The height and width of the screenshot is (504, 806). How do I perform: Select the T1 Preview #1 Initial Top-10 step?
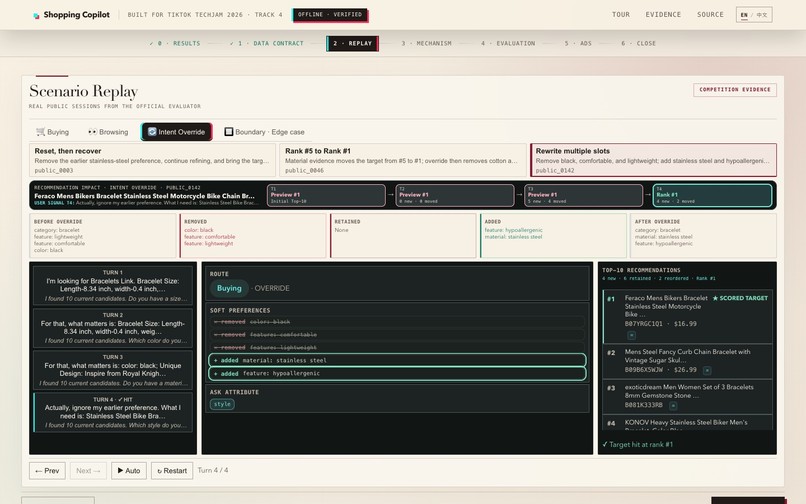[326, 195]
